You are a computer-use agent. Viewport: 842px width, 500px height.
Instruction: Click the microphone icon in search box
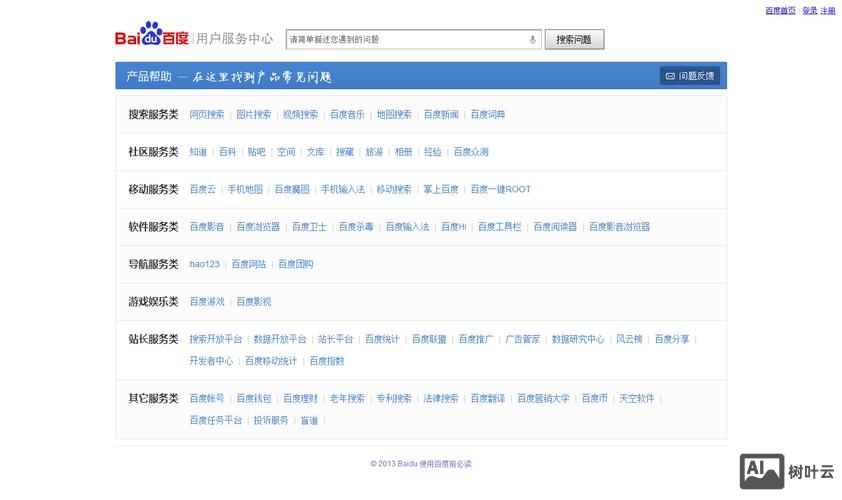pos(532,39)
